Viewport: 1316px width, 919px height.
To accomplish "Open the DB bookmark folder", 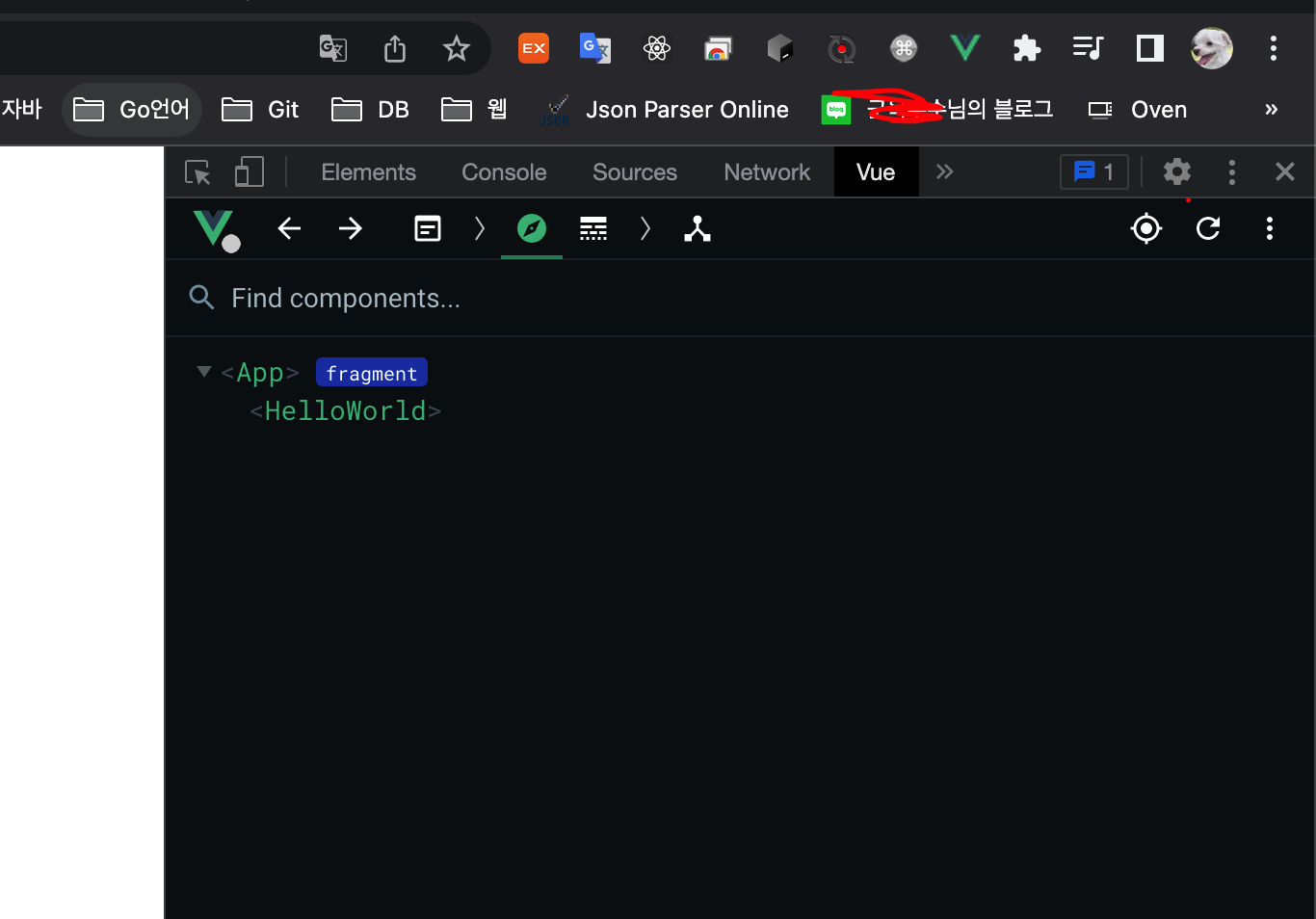I will point(370,110).
